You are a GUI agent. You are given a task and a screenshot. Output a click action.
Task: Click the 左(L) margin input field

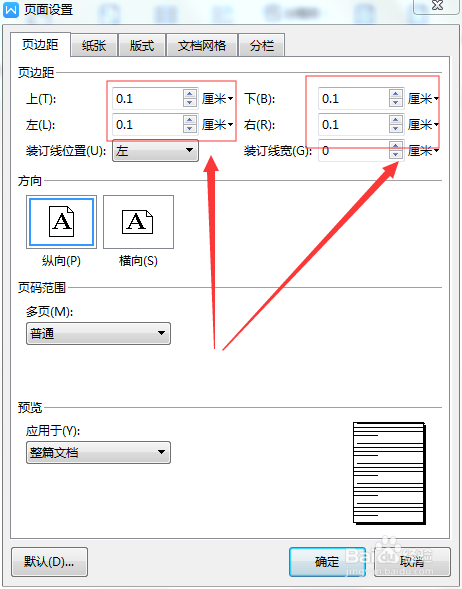coord(148,124)
